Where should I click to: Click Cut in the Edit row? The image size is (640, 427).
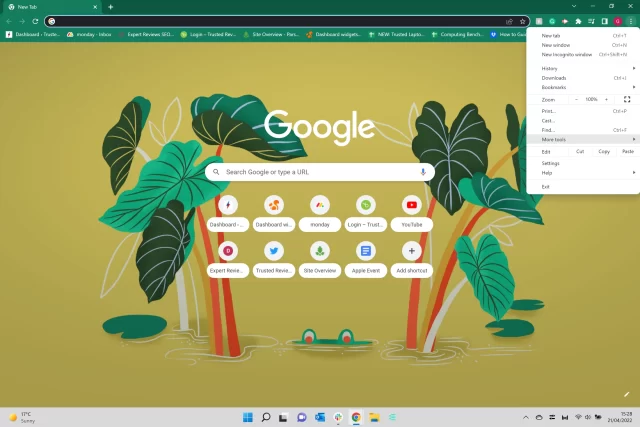pos(580,151)
